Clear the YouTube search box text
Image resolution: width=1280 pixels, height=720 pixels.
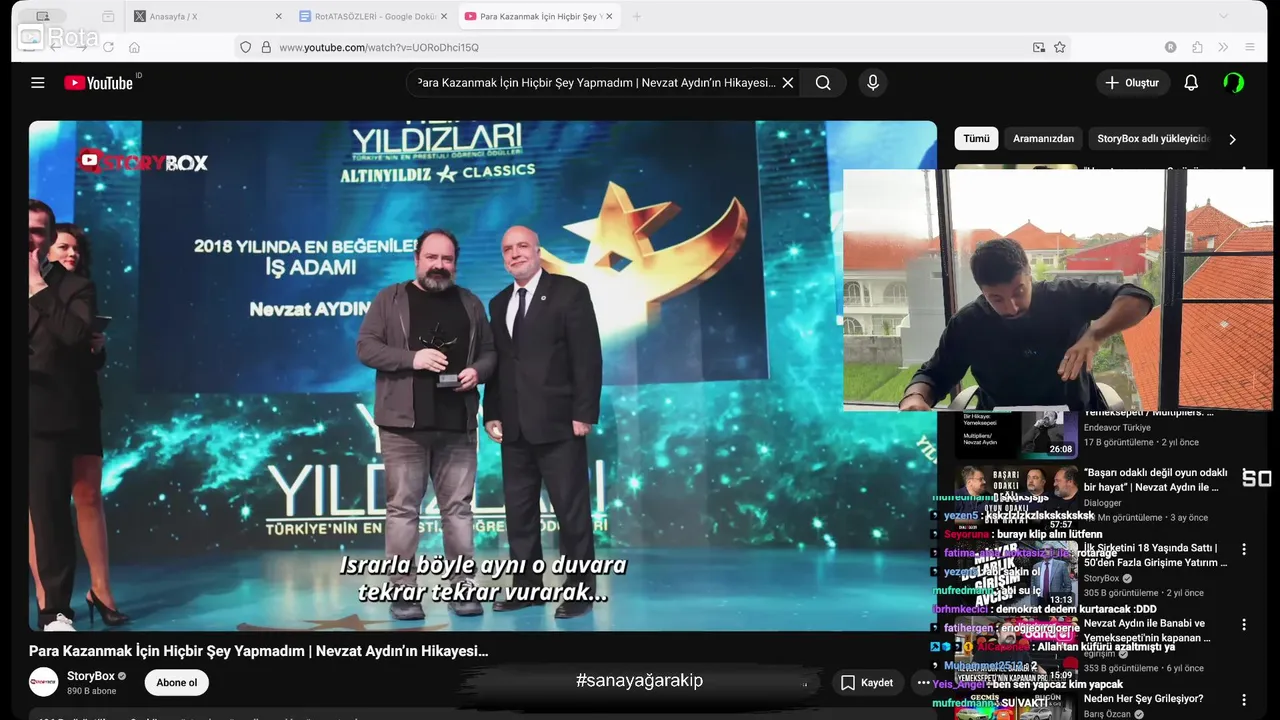coord(788,83)
